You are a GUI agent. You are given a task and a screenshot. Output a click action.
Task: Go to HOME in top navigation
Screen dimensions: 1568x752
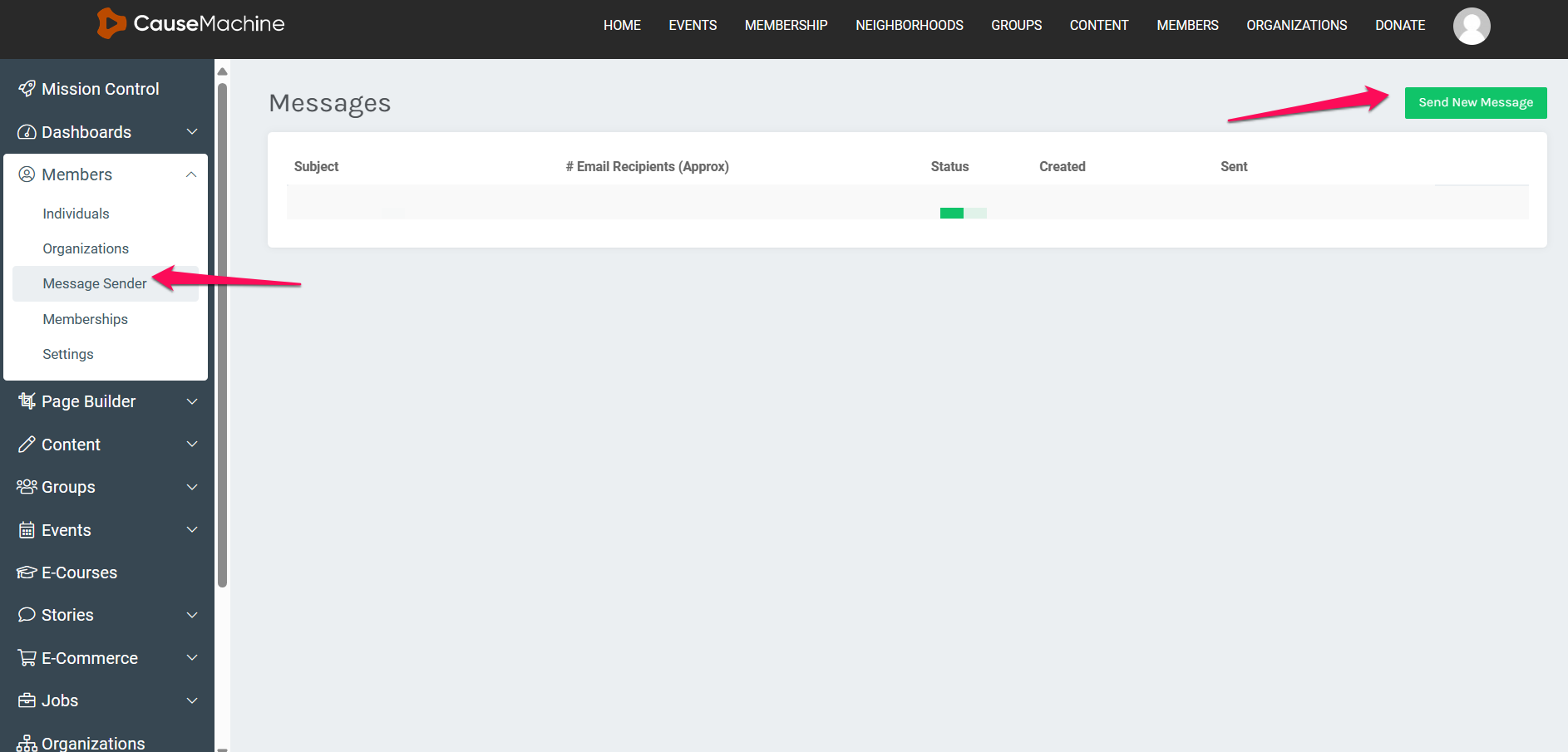click(622, 26)
